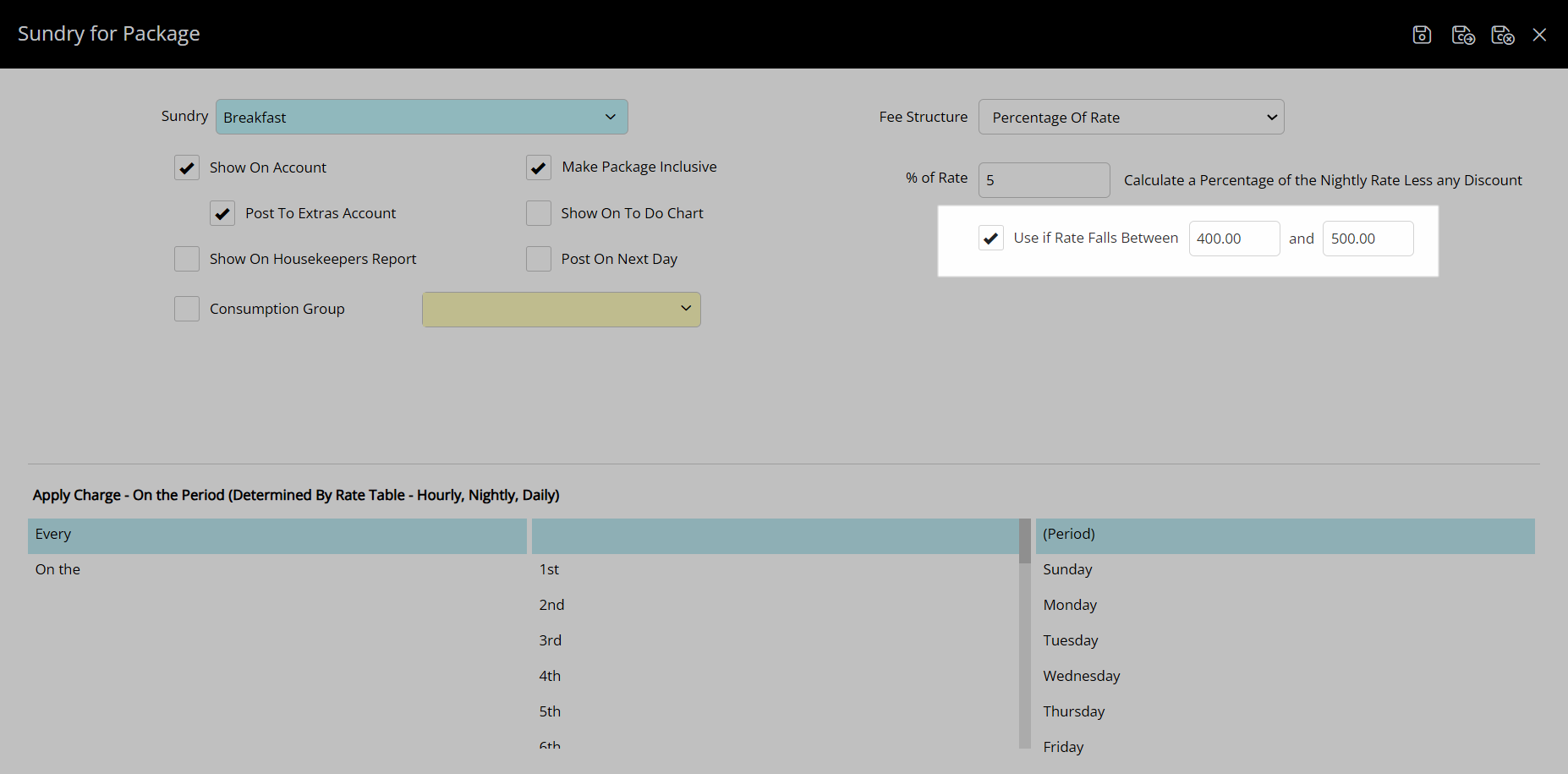
Task: Open the Sundry dropdown showing Breakfast
Action: pyautogui.click(x=421, y=117)
